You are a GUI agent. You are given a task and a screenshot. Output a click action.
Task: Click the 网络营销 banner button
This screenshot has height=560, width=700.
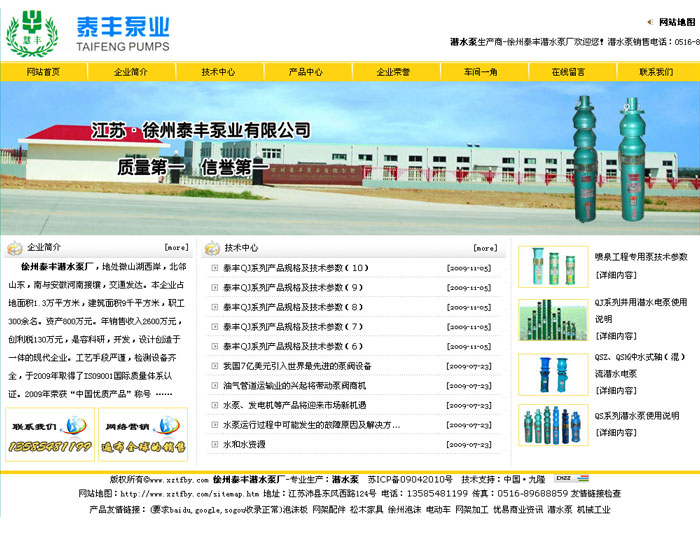[x=143, y=435]
